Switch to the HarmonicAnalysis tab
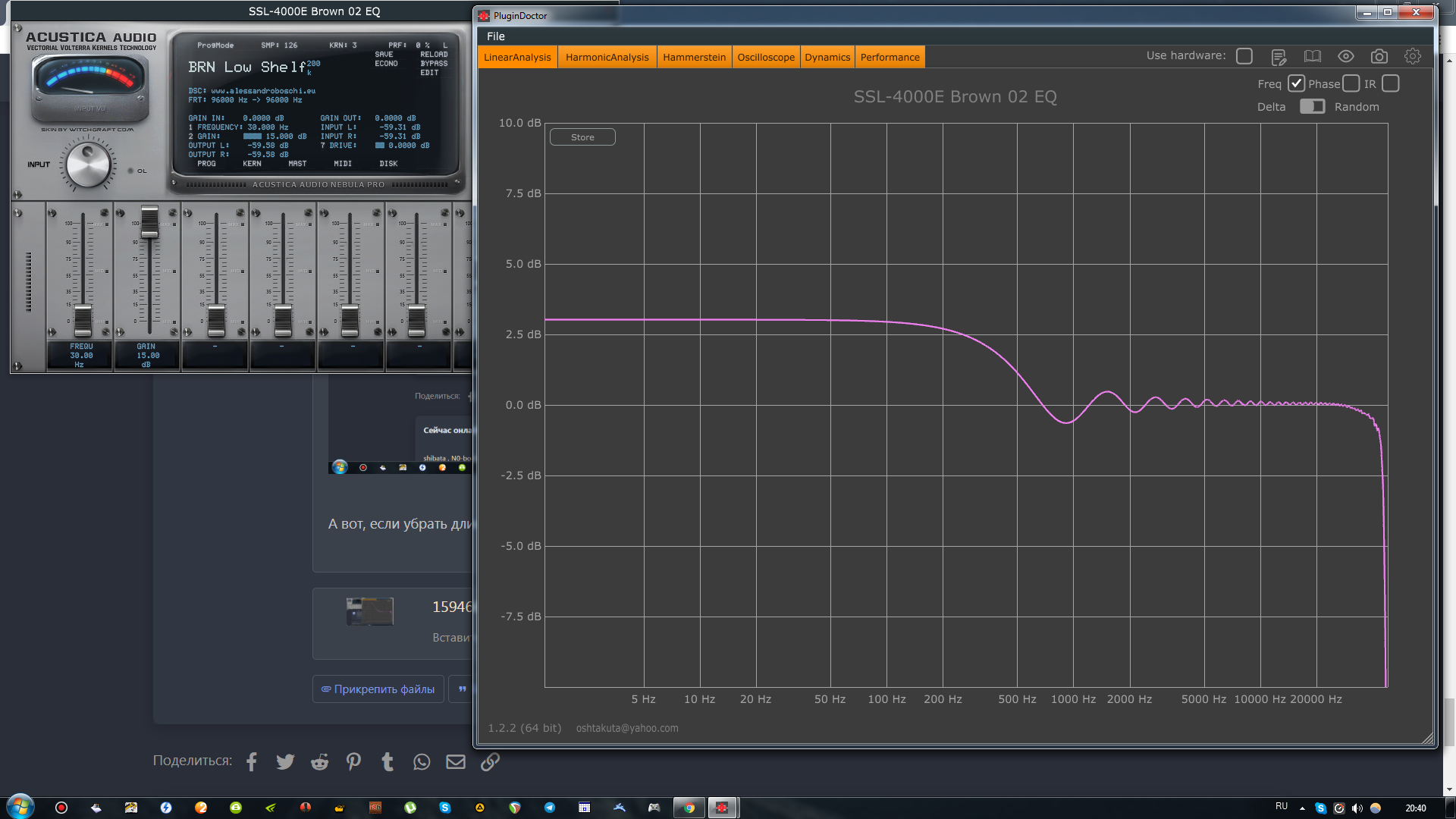The width and height of the screenshot is (1456, 819). click(x=607, y=57)
